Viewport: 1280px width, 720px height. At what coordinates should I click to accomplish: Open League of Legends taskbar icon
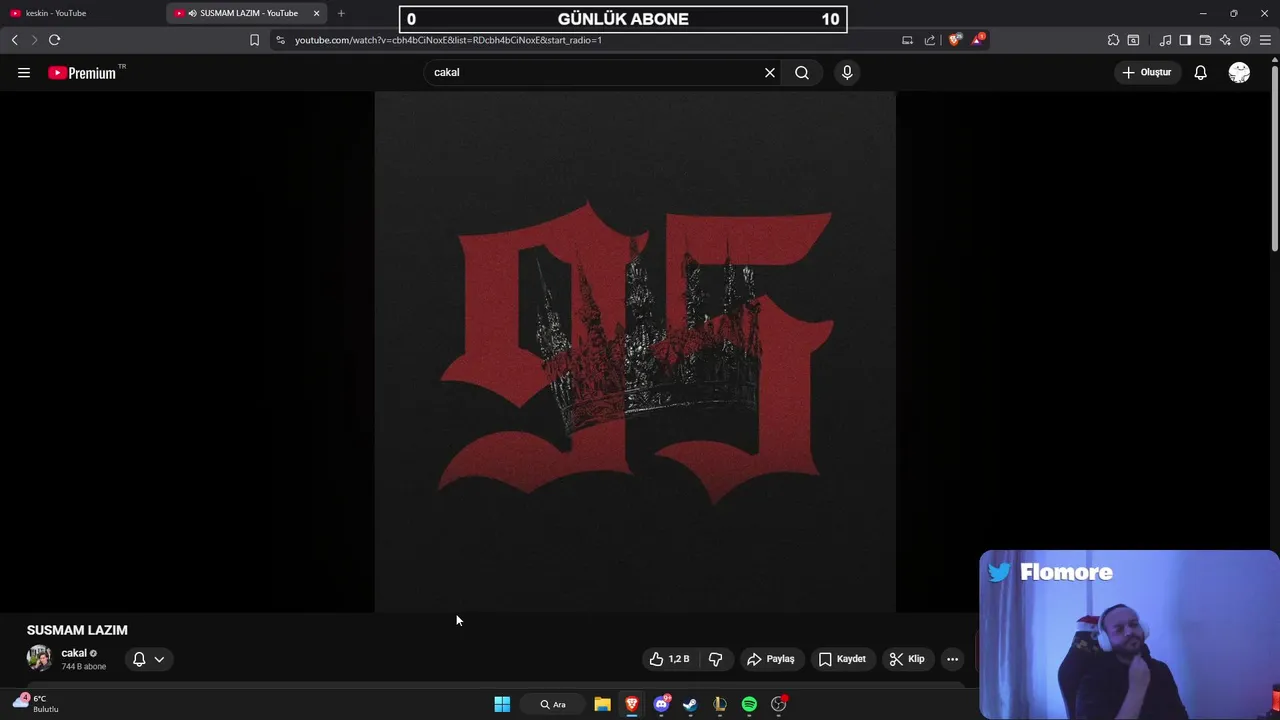pyautogui.click(x=719, y=704)
